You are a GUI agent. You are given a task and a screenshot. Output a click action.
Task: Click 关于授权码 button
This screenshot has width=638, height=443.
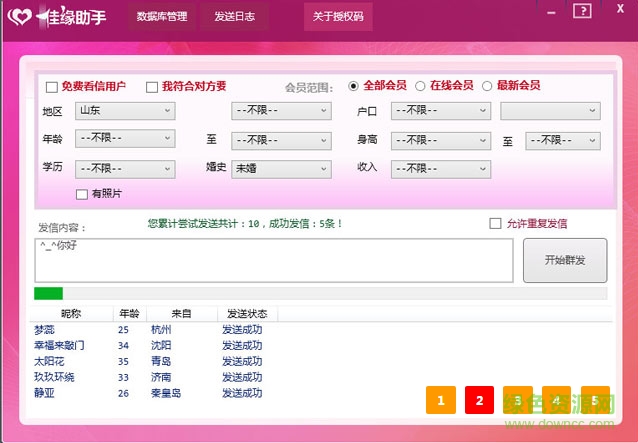(338, 16)
